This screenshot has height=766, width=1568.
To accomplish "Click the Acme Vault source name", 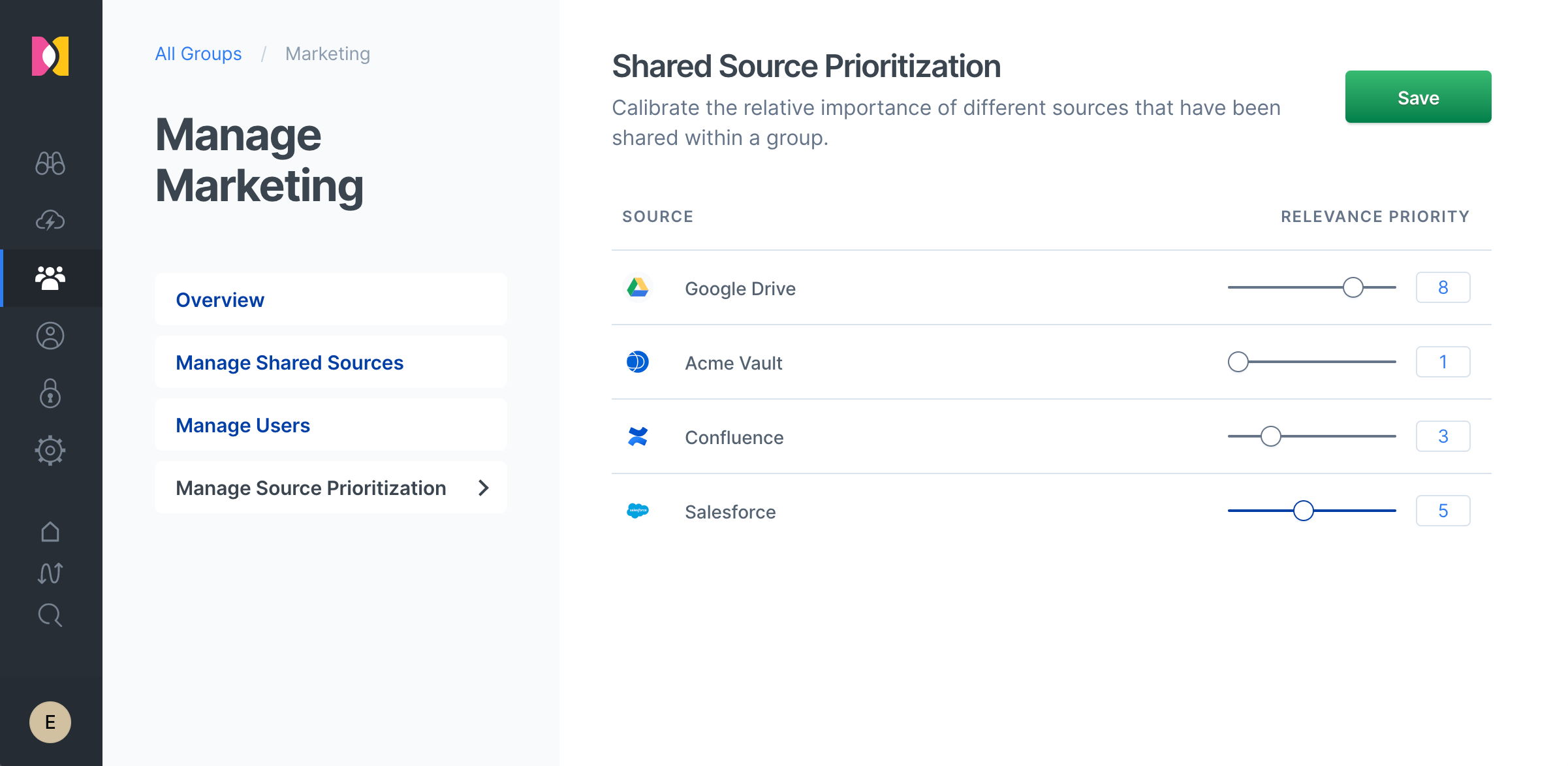I will [x=734, y=363].
